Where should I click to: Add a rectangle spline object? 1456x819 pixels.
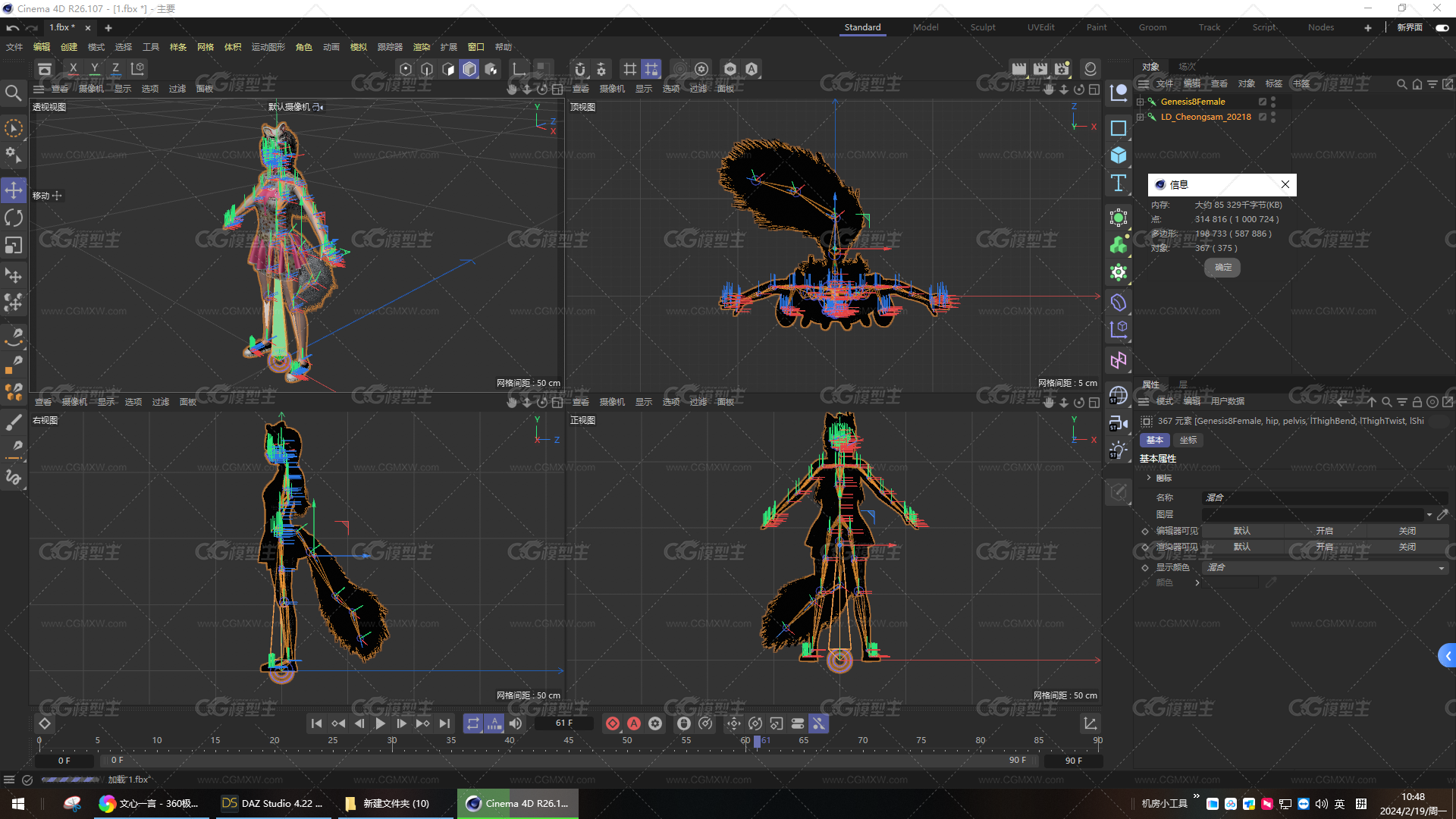click(x=1119, y=128)
